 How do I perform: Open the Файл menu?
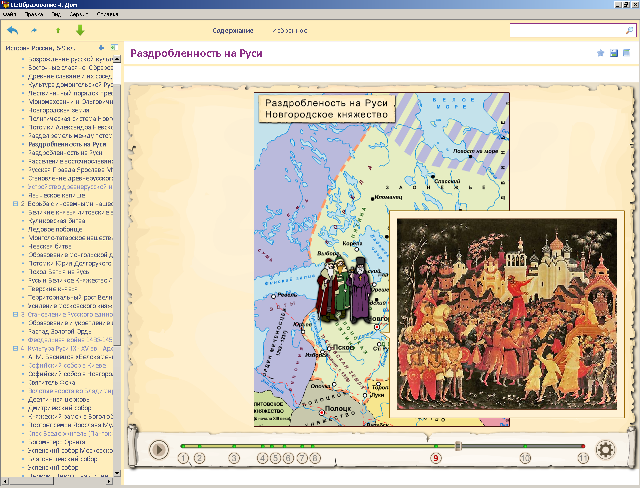tap(9, 14)
